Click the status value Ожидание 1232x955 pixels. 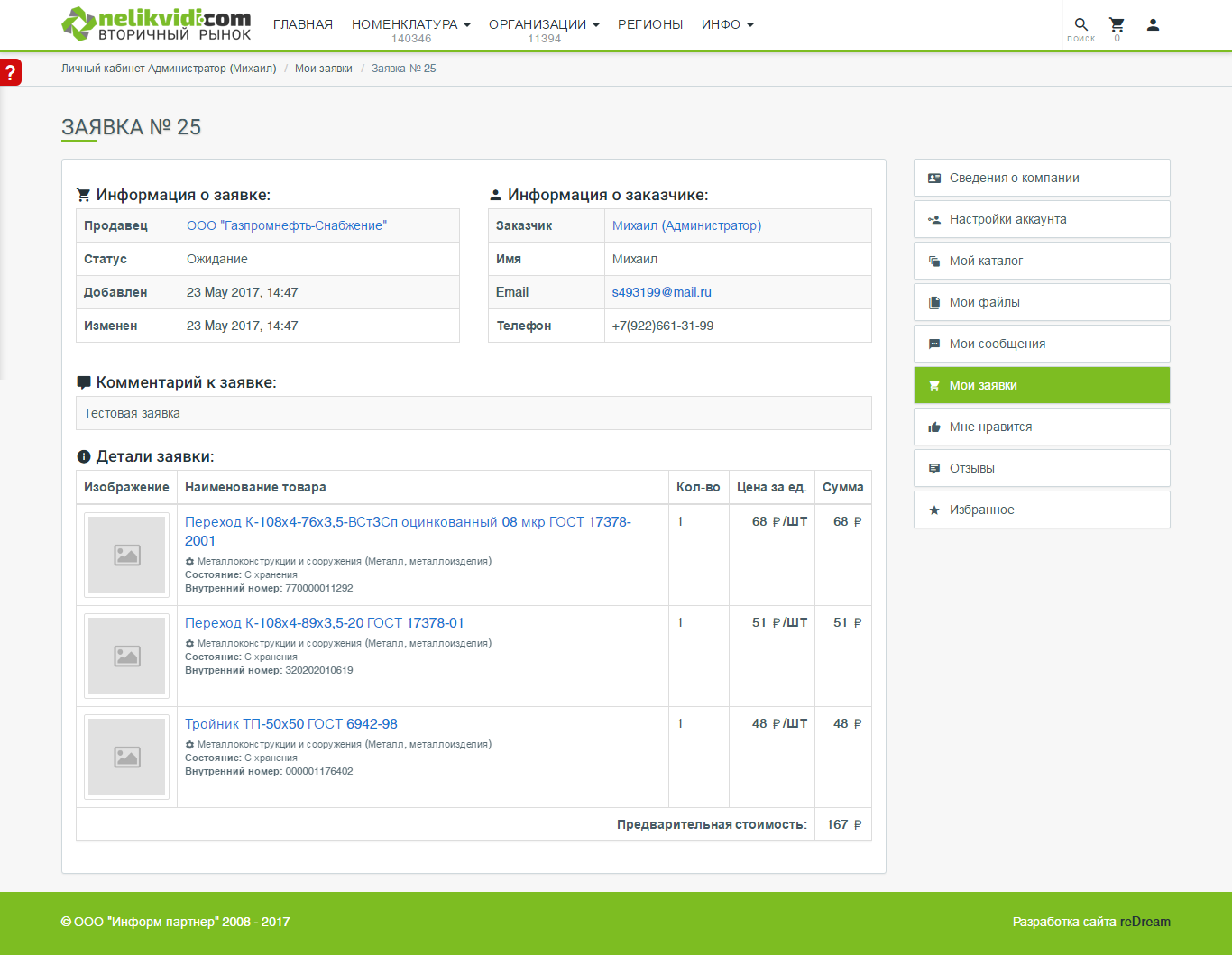(x=217, y=259)
